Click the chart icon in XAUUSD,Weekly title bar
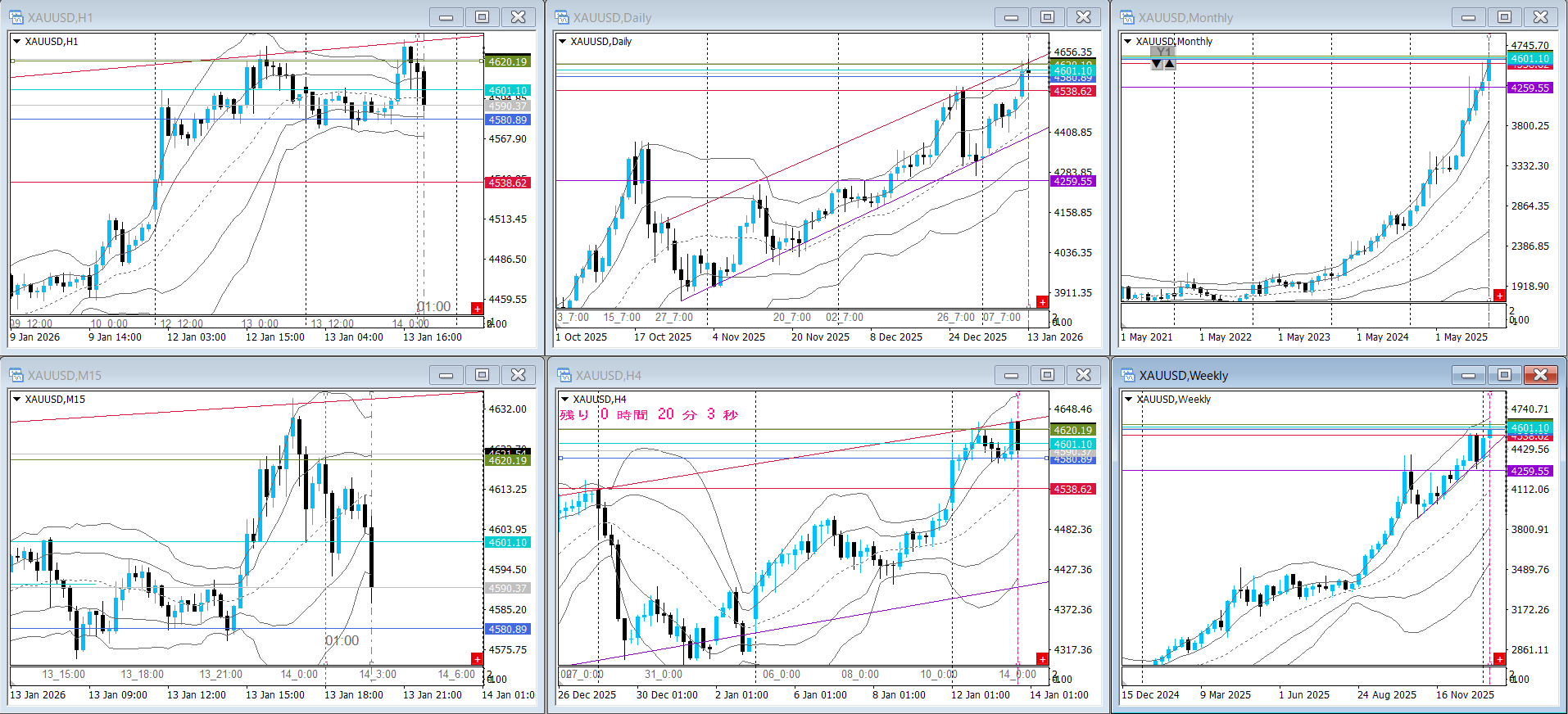The height and width of the screenshot is (714, 1568). point(1128,375)
